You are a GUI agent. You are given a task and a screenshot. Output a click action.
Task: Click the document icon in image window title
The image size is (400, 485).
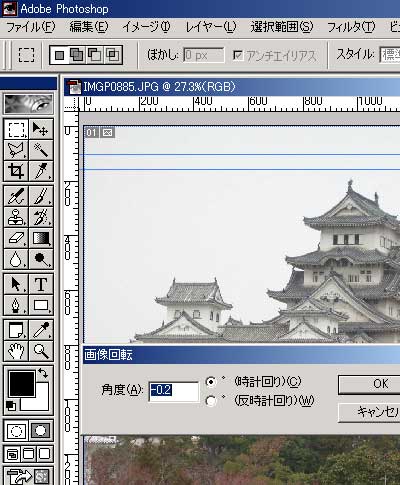tap(74, 87)
